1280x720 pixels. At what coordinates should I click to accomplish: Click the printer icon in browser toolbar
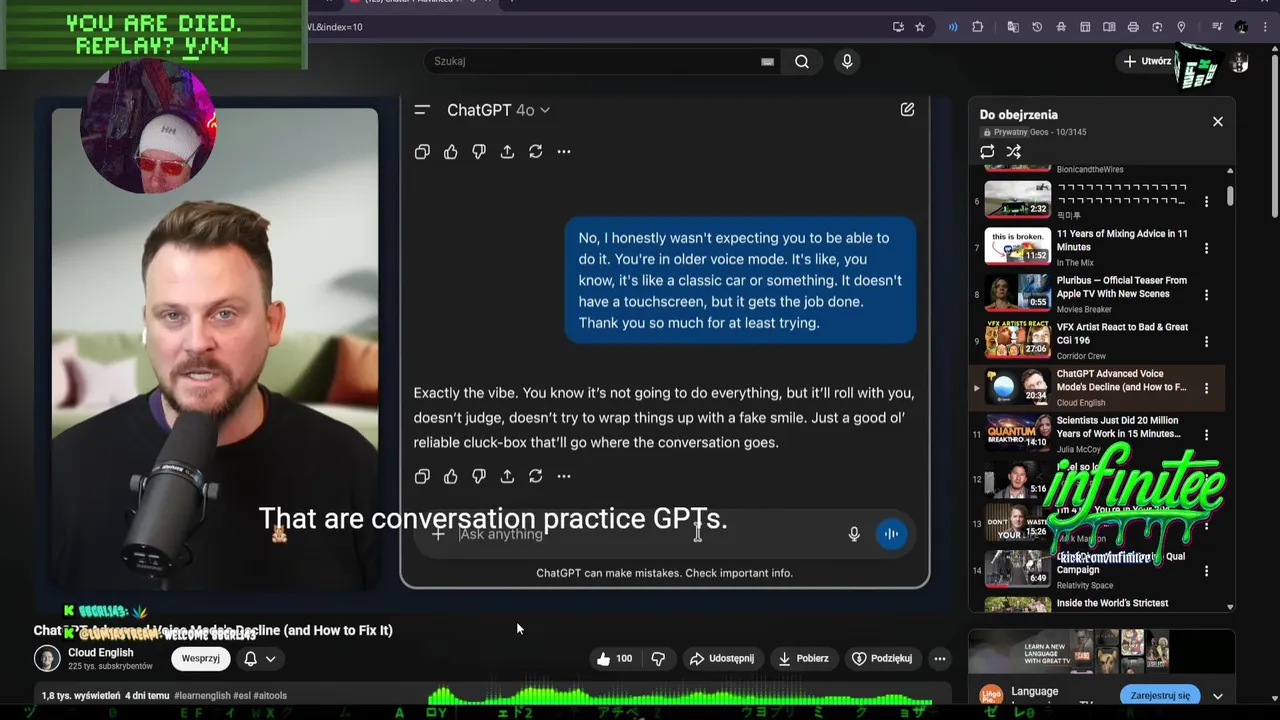pos(1133,27)
